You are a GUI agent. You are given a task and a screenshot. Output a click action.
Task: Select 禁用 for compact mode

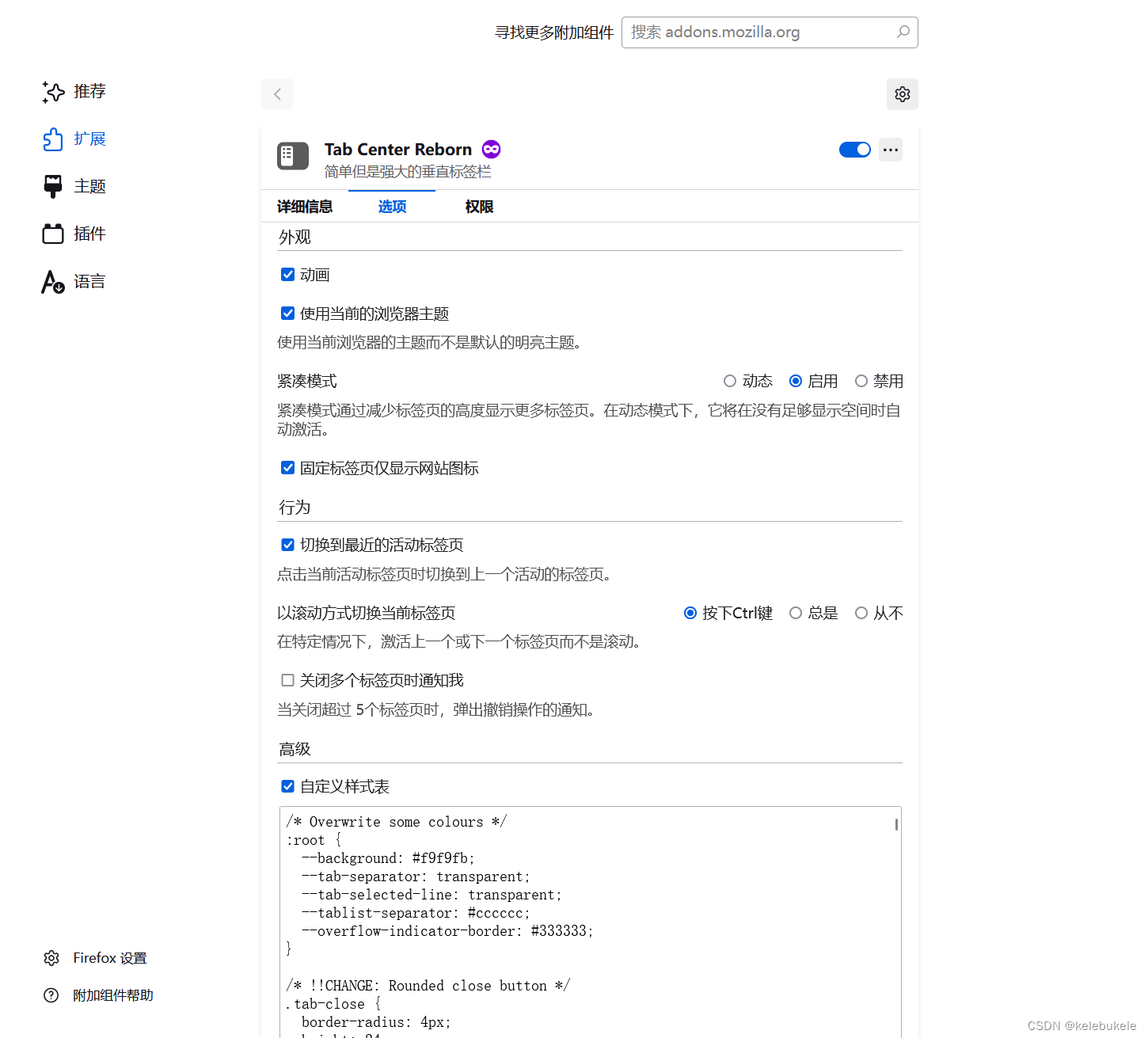point(861,381)
